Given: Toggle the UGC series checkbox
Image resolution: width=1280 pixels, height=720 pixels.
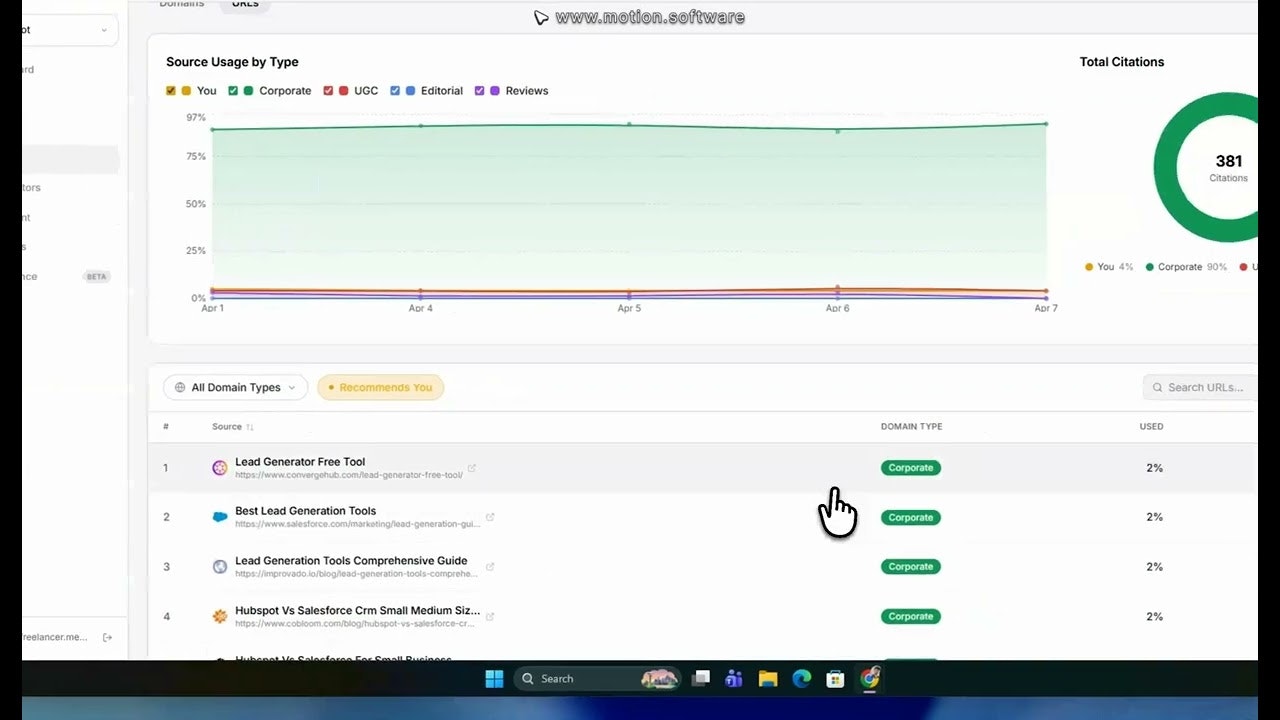Looking at the screenshot, I should point(328,91).
